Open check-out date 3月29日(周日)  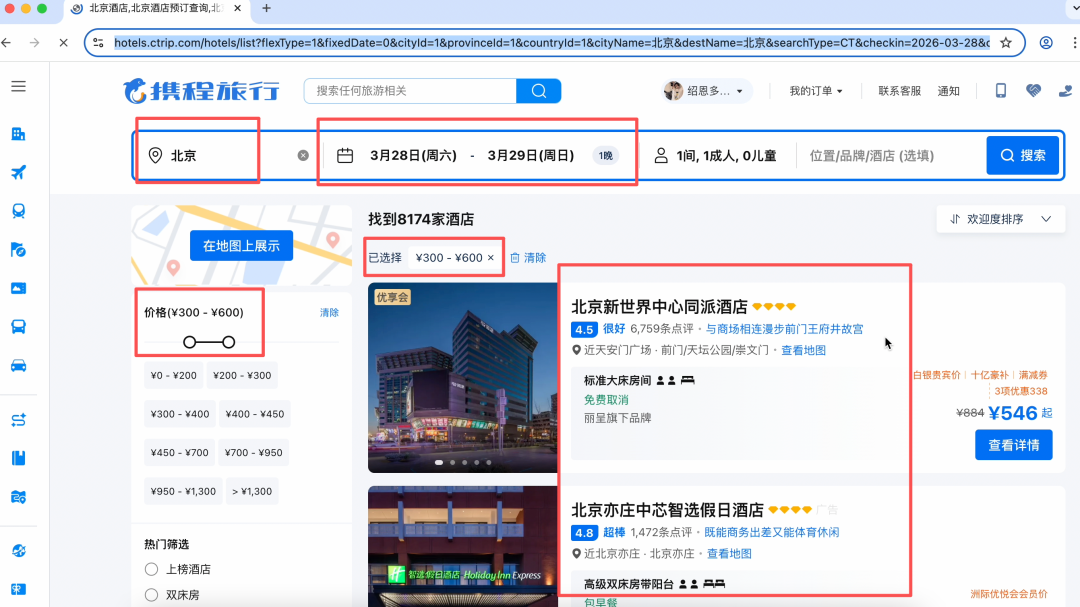click(x=530, y=156)
